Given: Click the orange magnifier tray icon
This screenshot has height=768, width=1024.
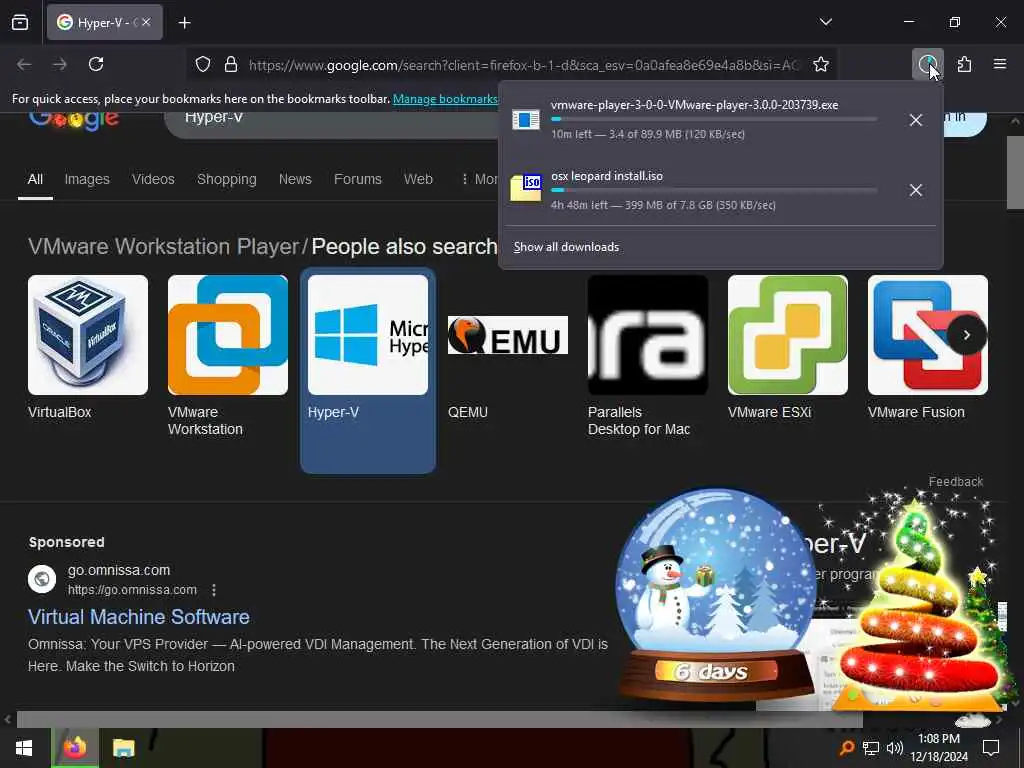Looking at the screenshot, I should coord(846,748).
